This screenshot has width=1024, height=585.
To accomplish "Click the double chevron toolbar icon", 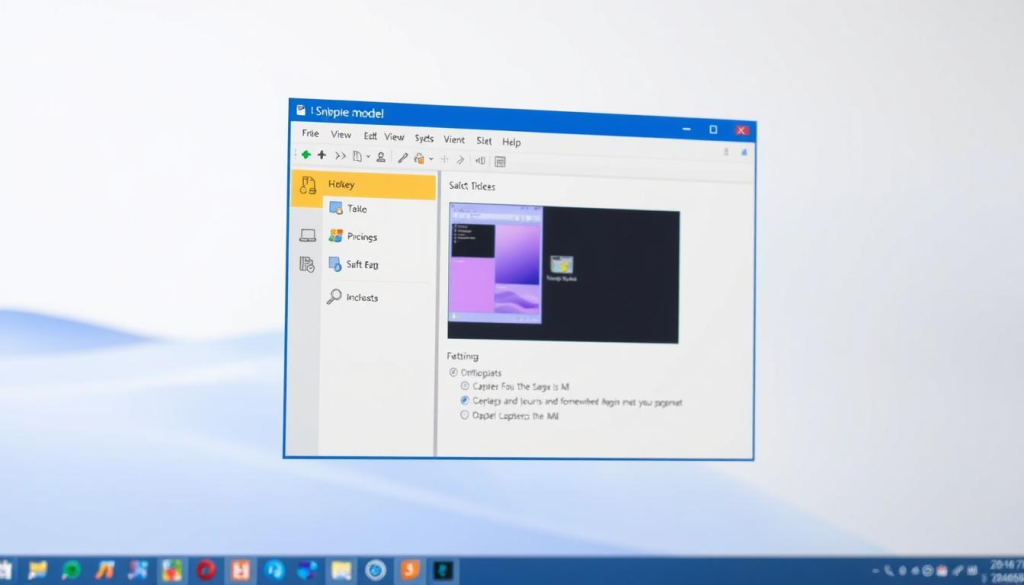I will [x=340, y=156].
